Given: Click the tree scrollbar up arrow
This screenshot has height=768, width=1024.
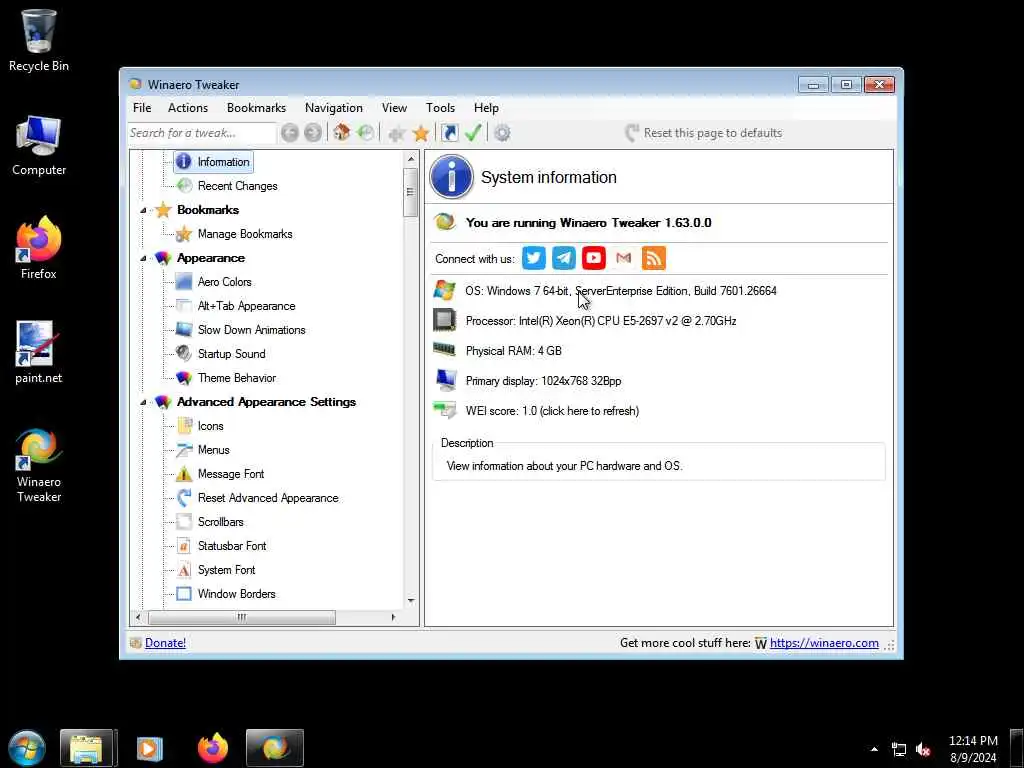Looking at the screenshot, I should coord(411,159).
